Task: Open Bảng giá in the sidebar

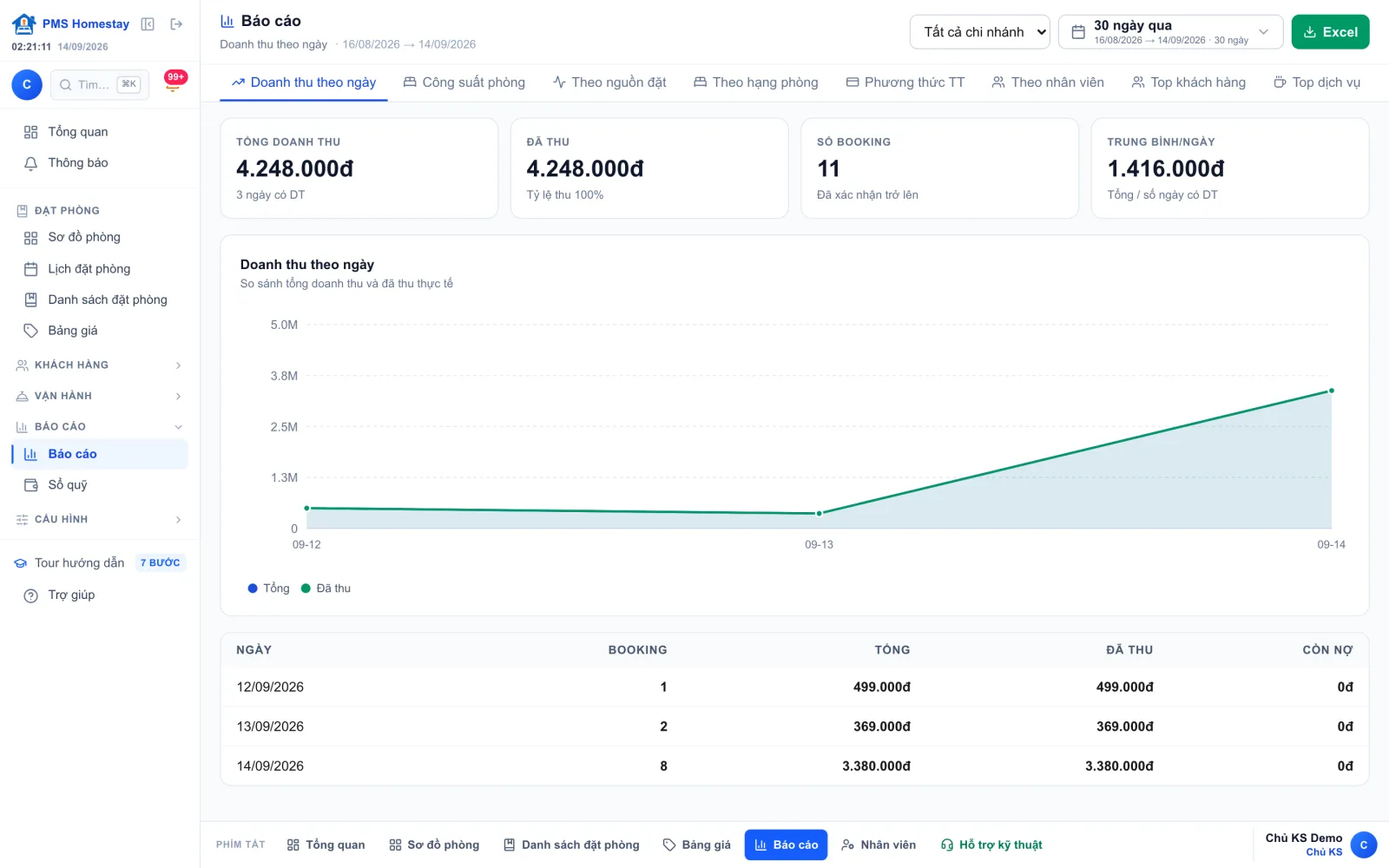Action: pos(100,331)
